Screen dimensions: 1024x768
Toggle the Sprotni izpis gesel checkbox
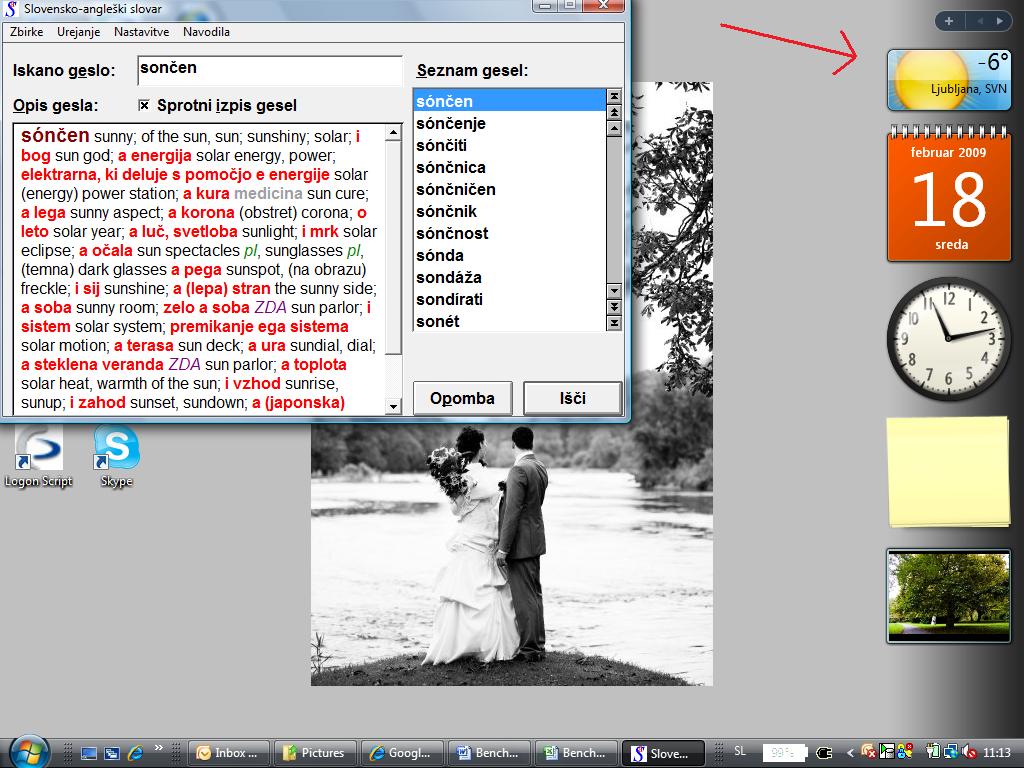(144, 105)
